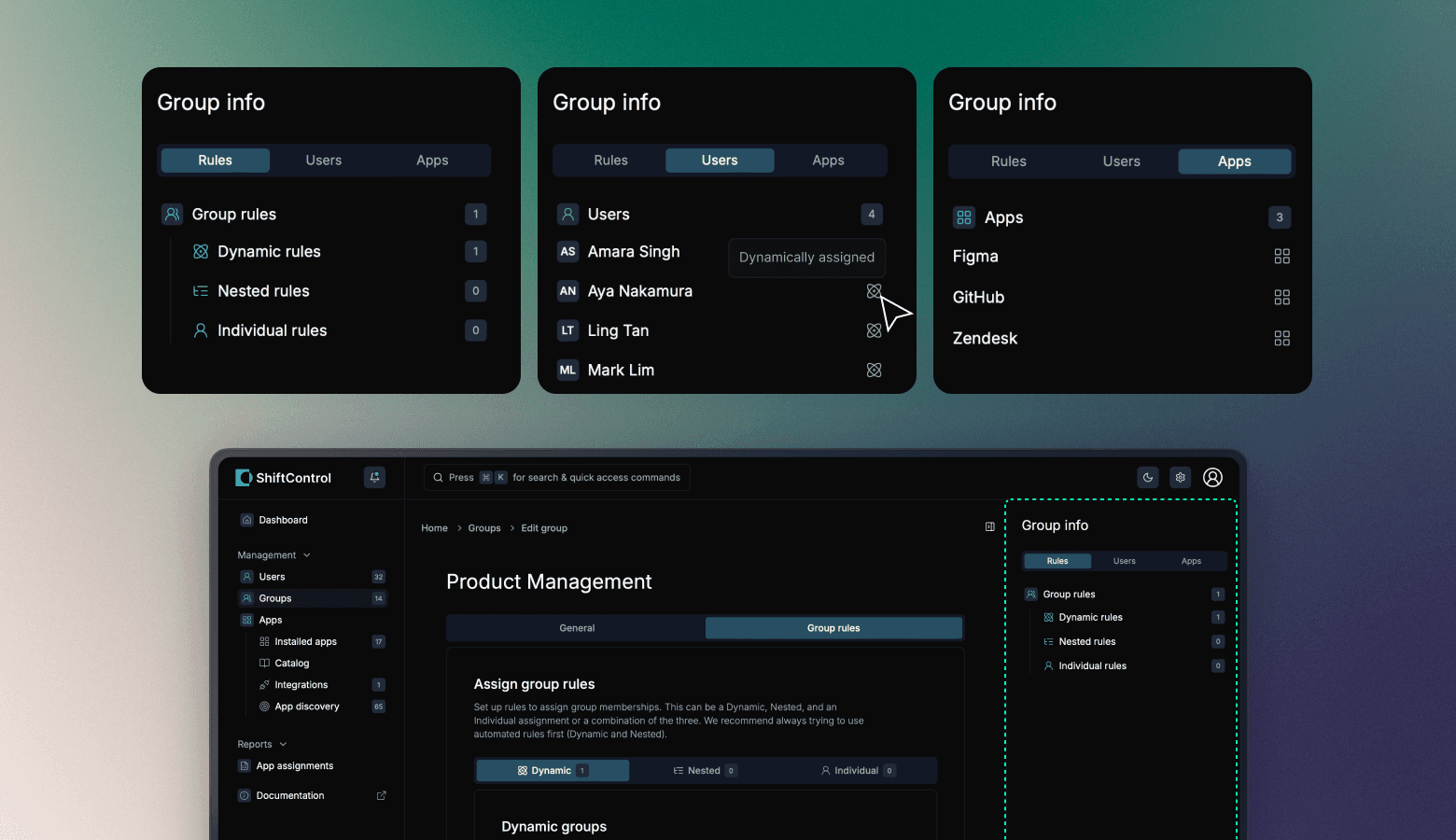This screenshot has height=840, width=1456.
Task: Click the Users count badge showing 4
Action: coord(872,215)
